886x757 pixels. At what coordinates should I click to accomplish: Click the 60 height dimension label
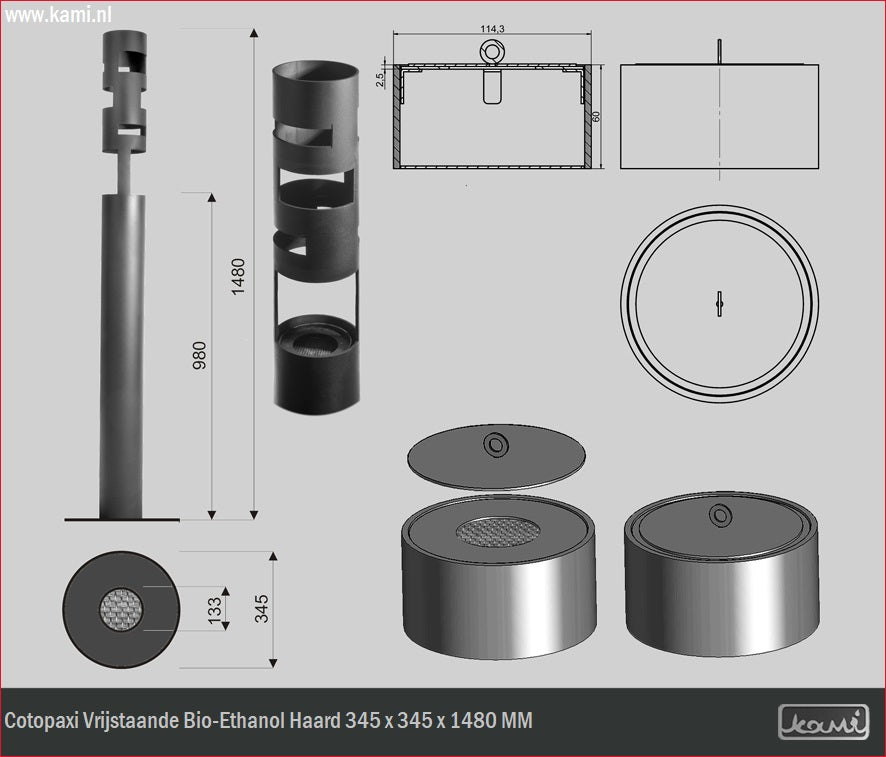597,116
